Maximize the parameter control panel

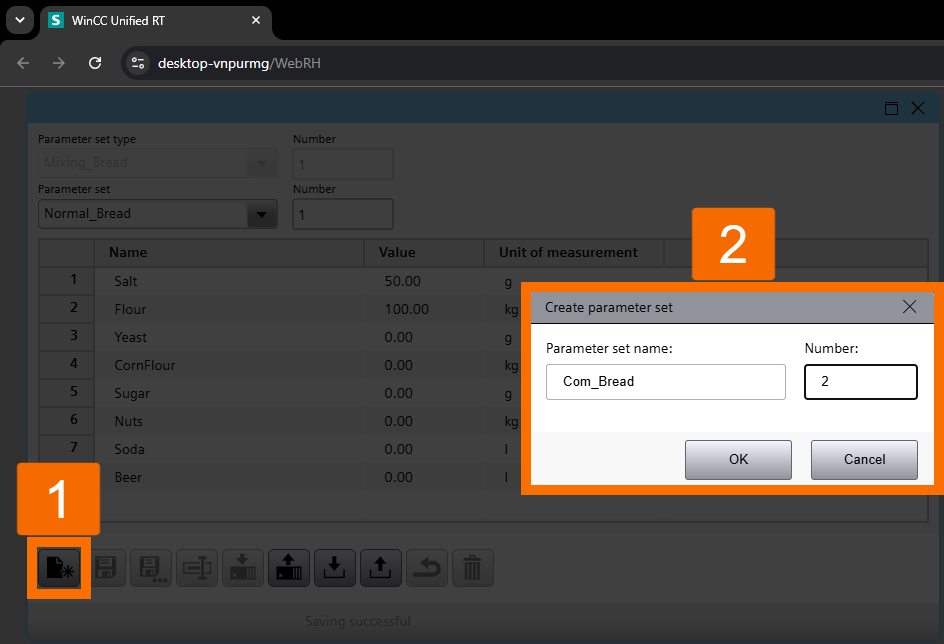pyautogui.click(x=891, y=108)
